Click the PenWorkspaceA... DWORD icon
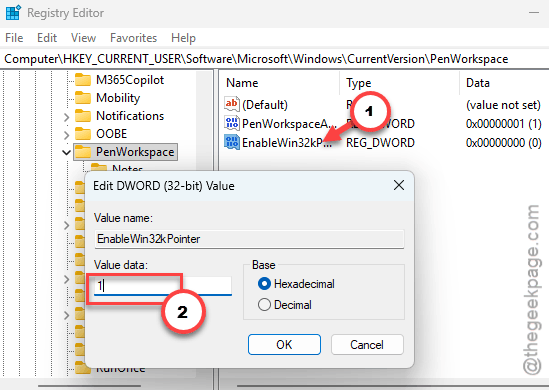549x390 pixels. 232,123
